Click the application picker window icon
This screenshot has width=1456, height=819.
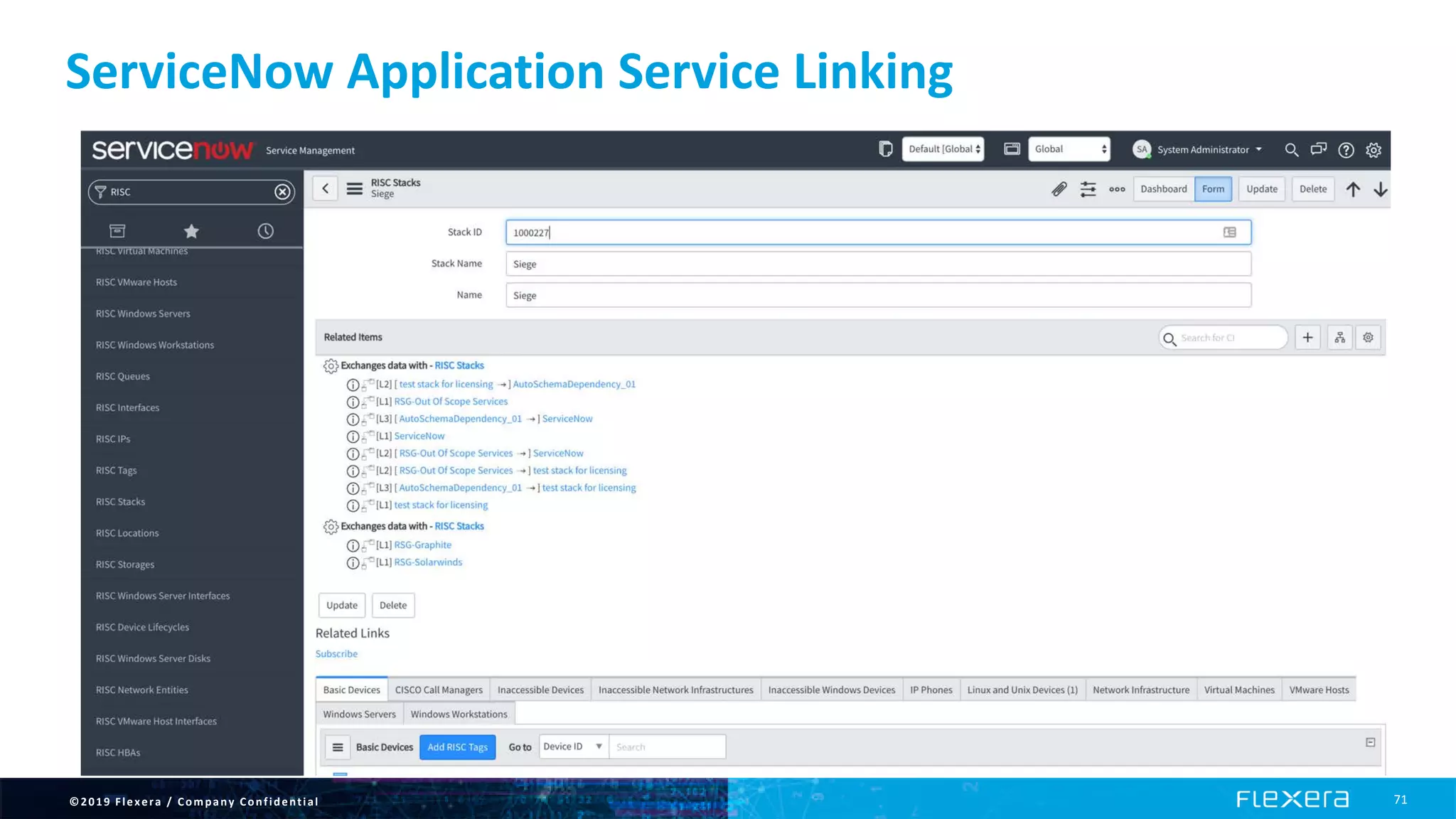pos(1012,149)
